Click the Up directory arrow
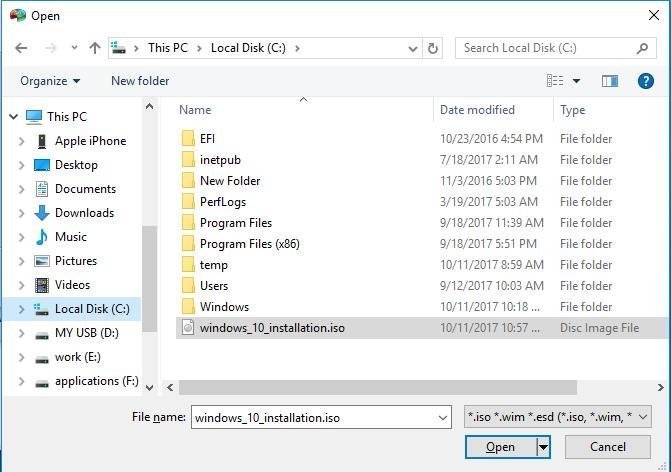This screenshot has height=472, width=671. pyautogui.click(x=95, y=48)
